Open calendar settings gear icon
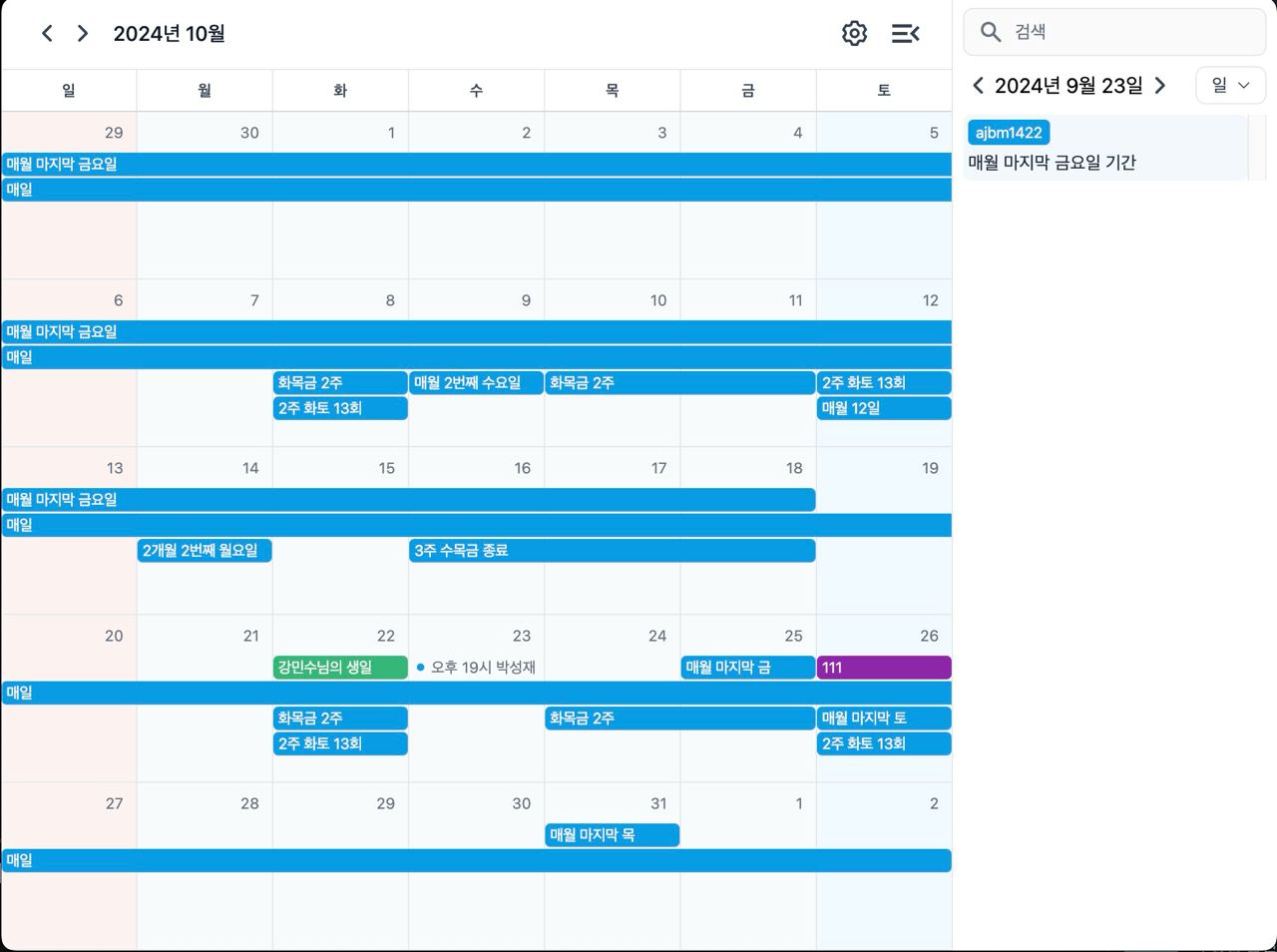This screenshot has height=952, width=1277. point(854,34)
